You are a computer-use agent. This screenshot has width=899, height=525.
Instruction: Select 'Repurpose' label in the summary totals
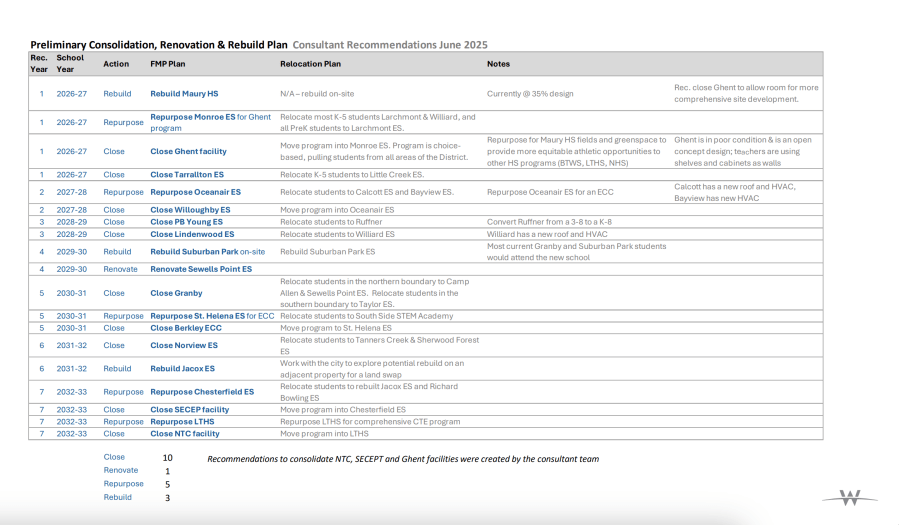pyautogui.click(x=123, y=484)
